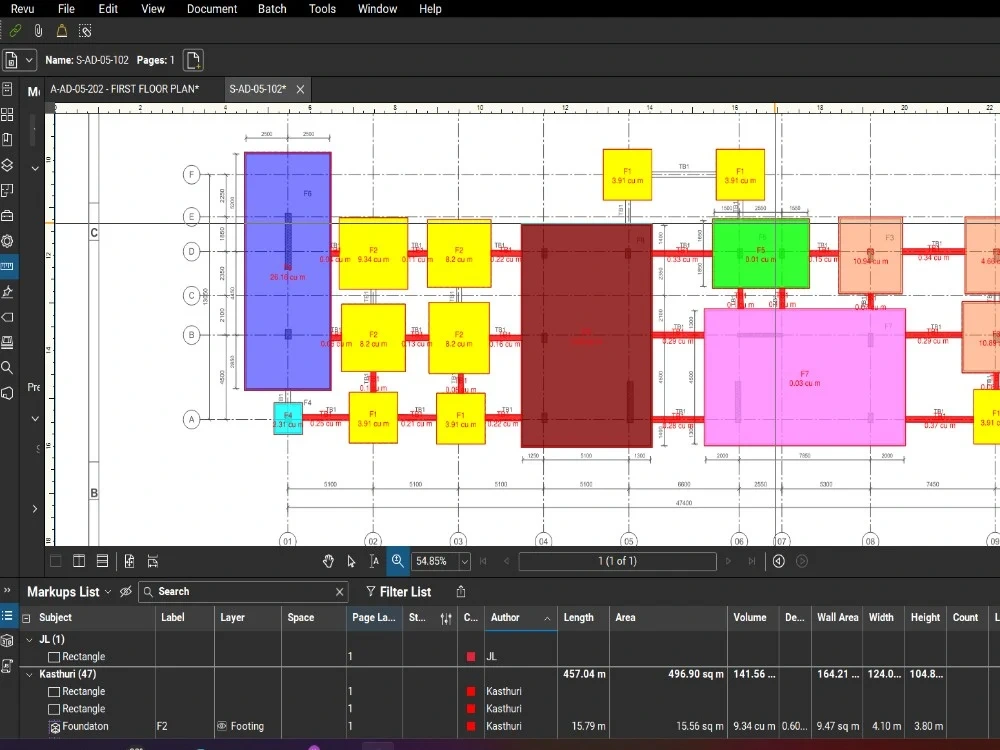Clear the markups search field

tap(339, 592)
